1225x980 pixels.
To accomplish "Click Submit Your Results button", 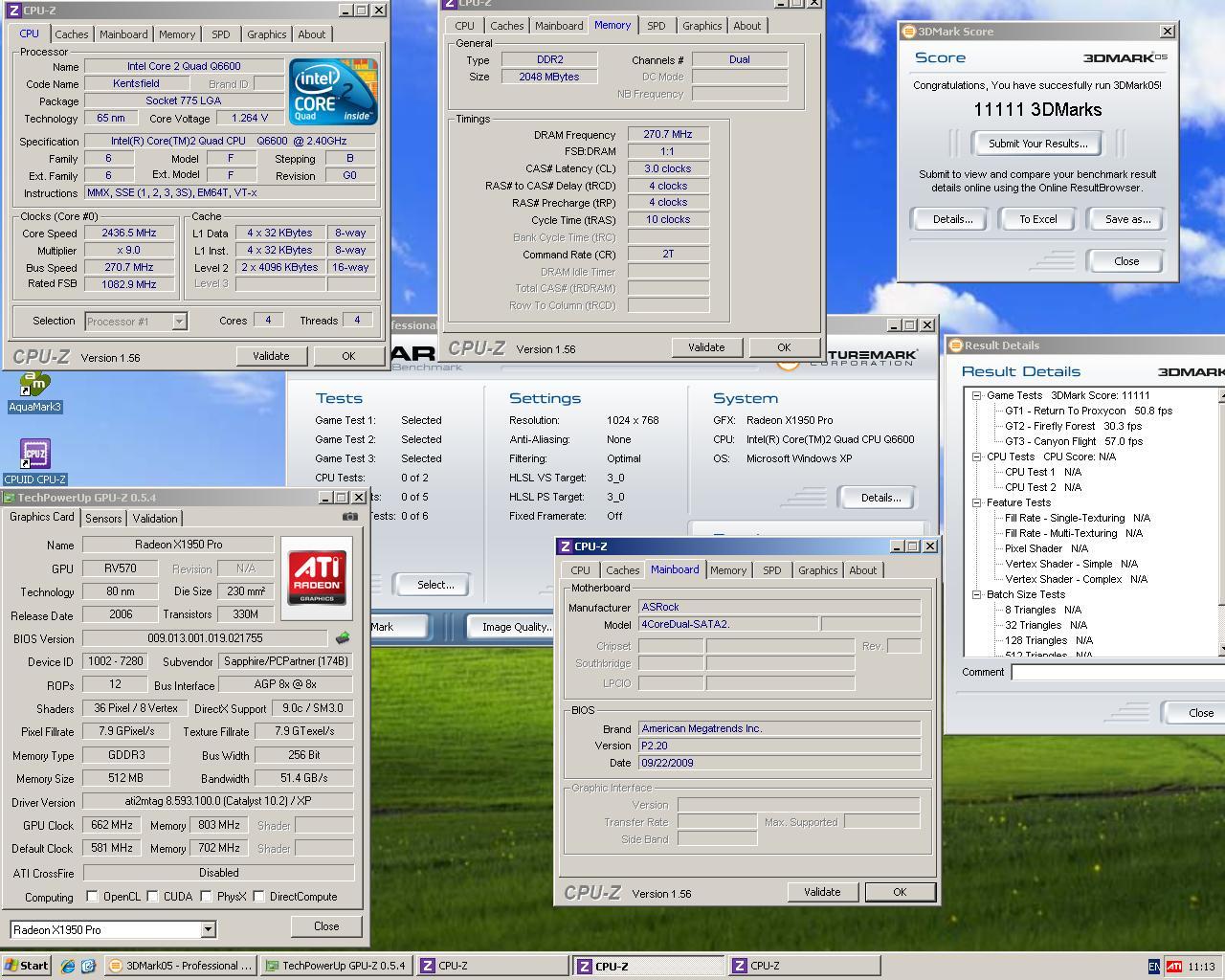I will 1037,144.
